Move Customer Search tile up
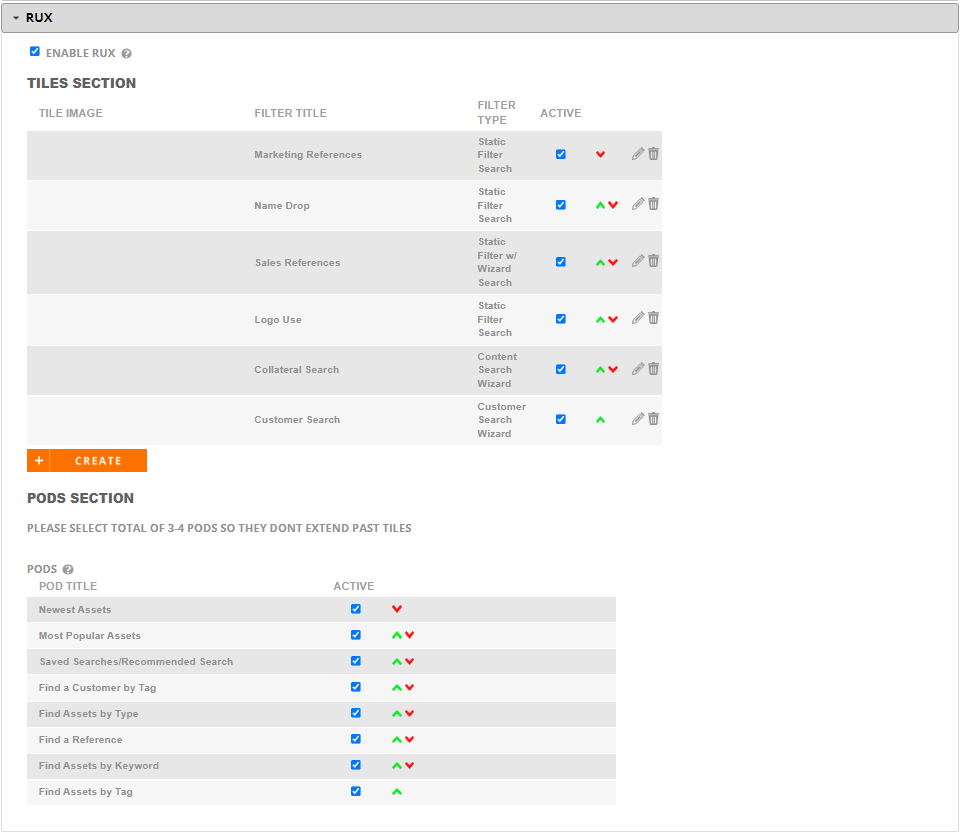Image resolution: width=962 pixels, height=836 pixels. 601,420
